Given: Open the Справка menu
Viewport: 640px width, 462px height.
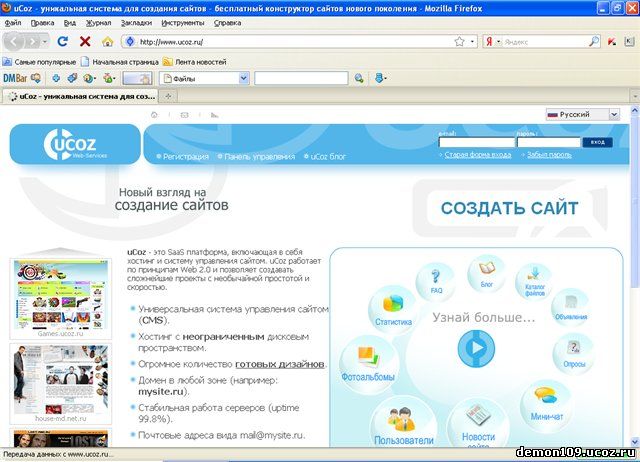Looking at the screenshot, I should click(227, 23).
